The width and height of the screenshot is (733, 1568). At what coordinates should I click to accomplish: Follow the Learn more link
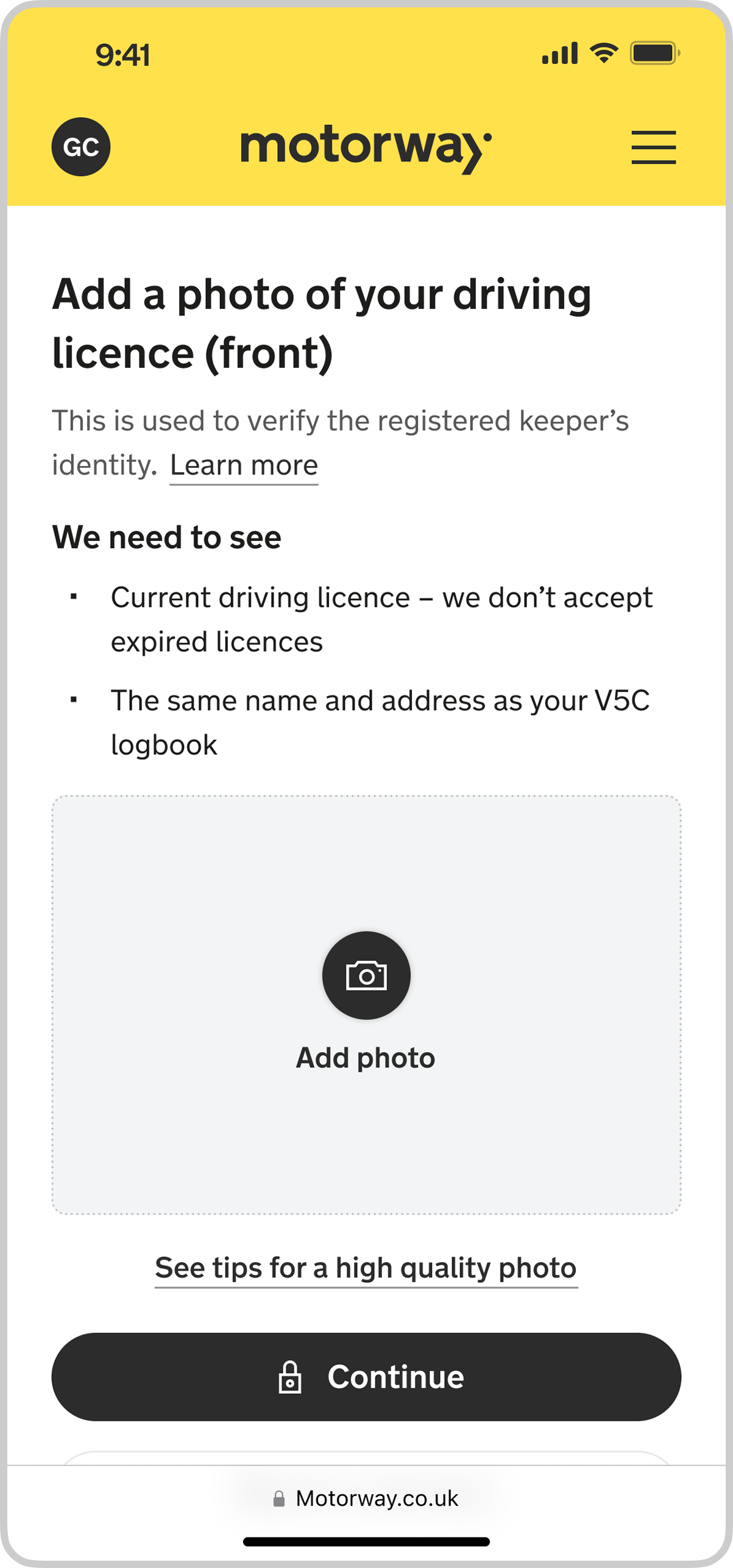244,466
